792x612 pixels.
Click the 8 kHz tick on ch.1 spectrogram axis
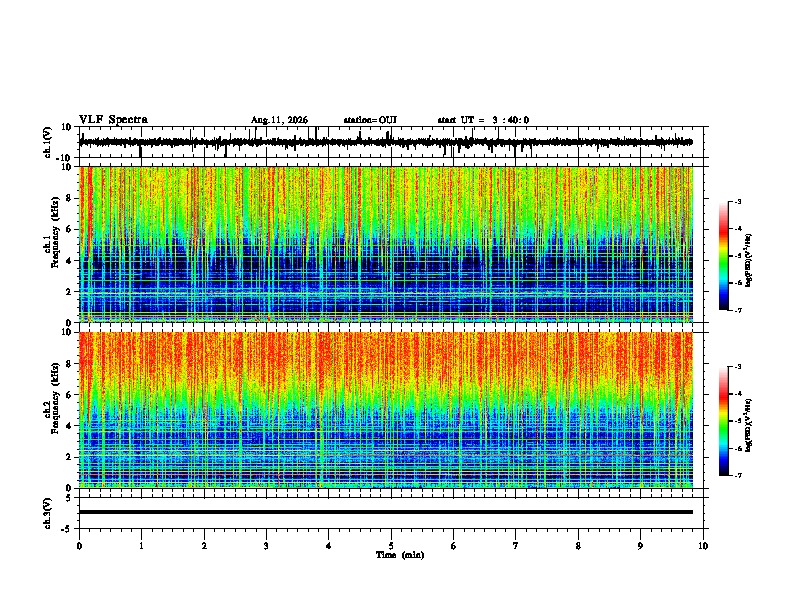(70, 198)
